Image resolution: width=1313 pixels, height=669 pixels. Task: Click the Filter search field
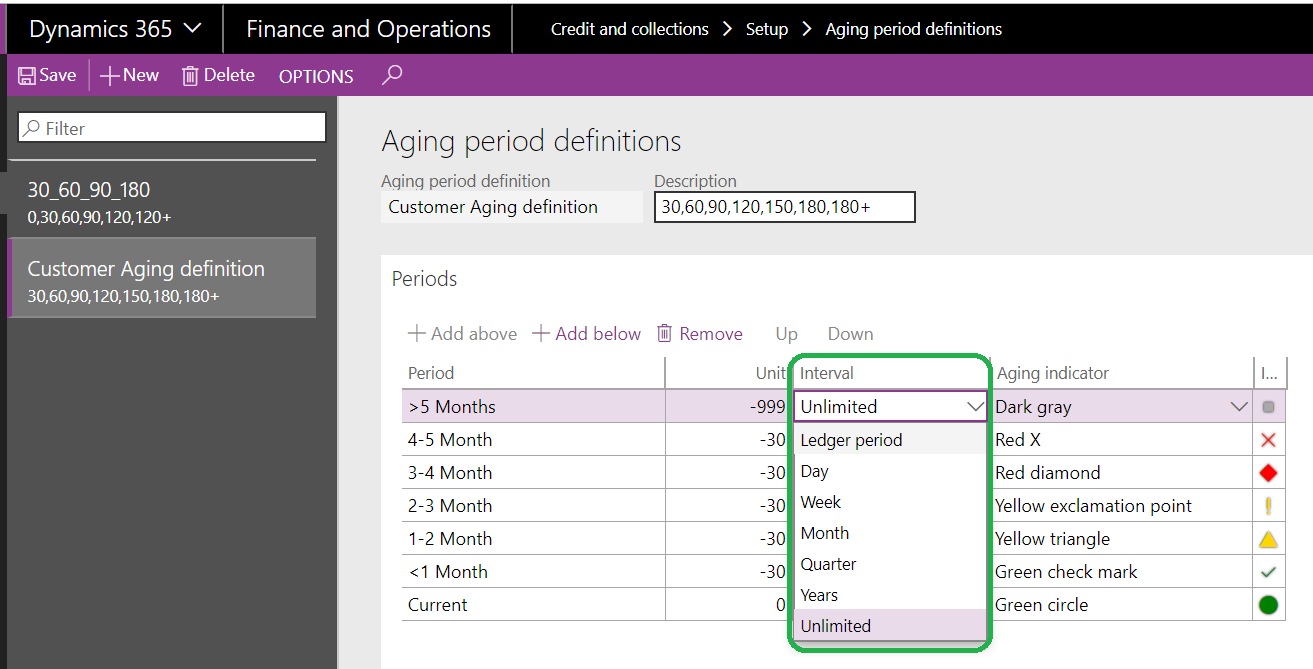pyautogui.click(x=172, y=128)
